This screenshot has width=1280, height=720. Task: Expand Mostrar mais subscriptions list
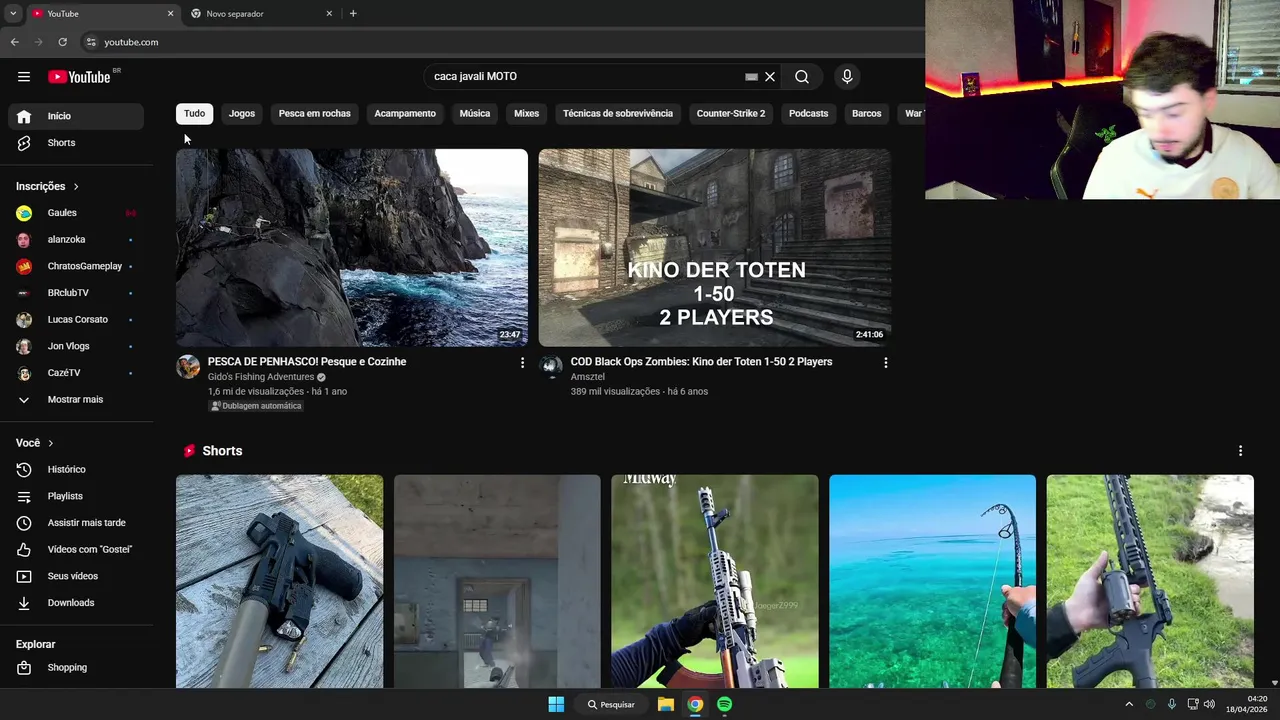pos(76,400)
